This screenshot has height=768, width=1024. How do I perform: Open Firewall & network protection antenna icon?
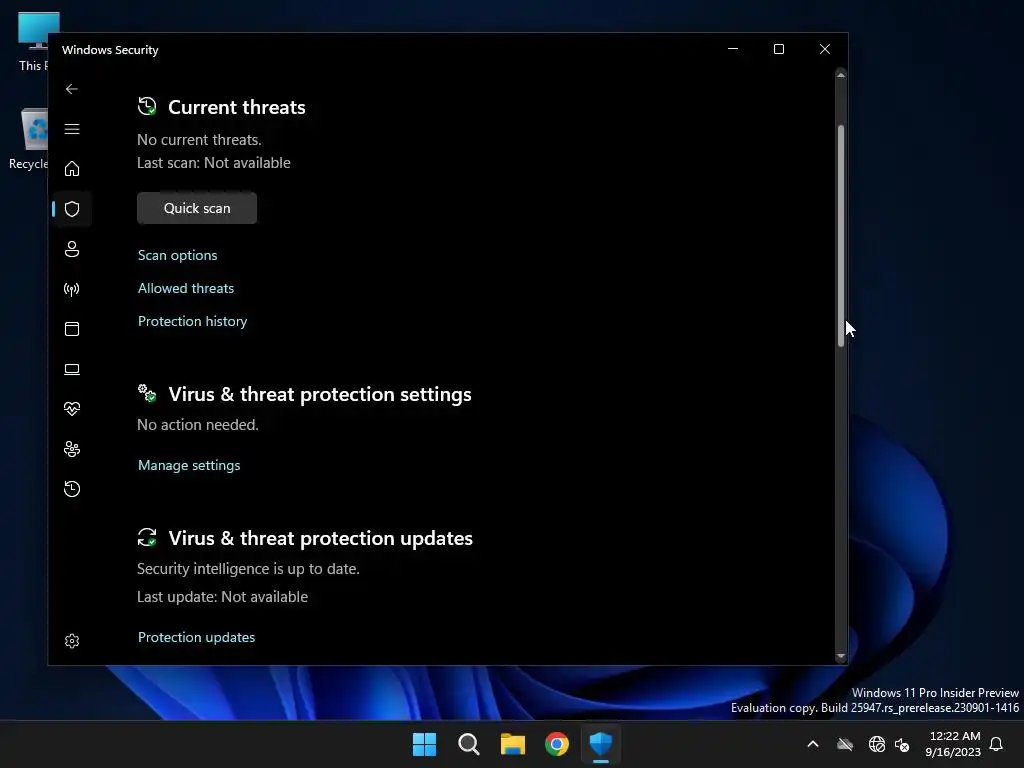pos(72,289)
